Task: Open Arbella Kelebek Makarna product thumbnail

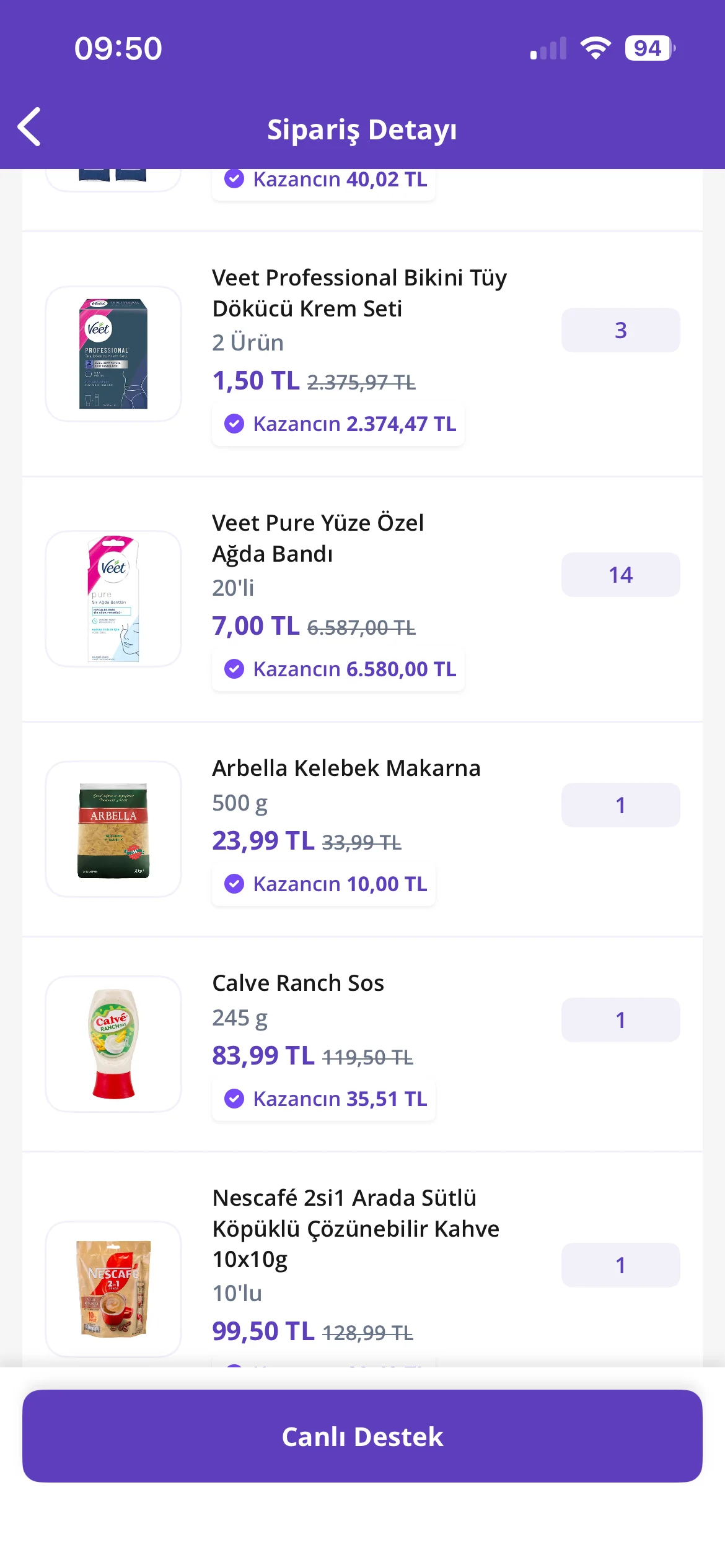Action: click(x=113, y=829)
